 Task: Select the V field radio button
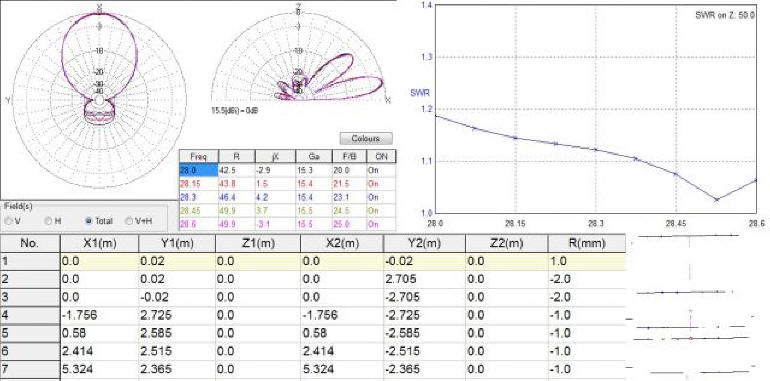(x=8, y=221)
